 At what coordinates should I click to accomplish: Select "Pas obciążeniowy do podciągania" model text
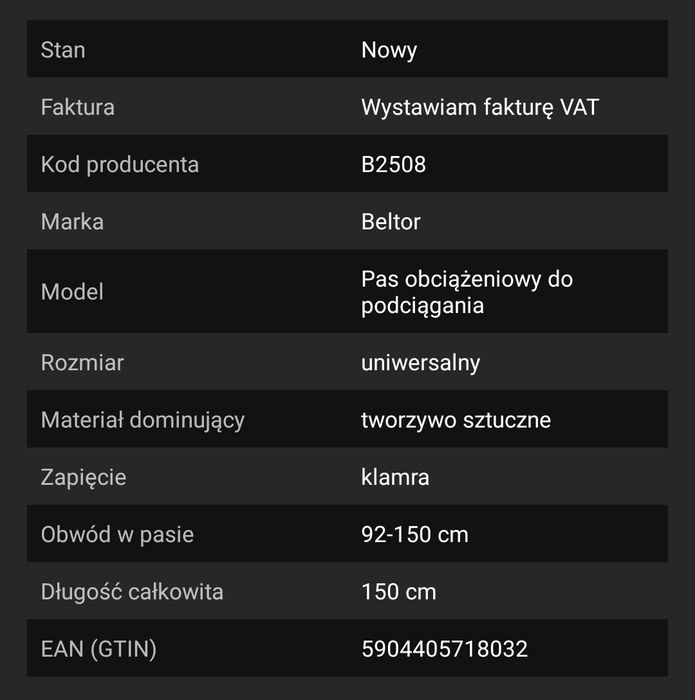tap(467, 292)
